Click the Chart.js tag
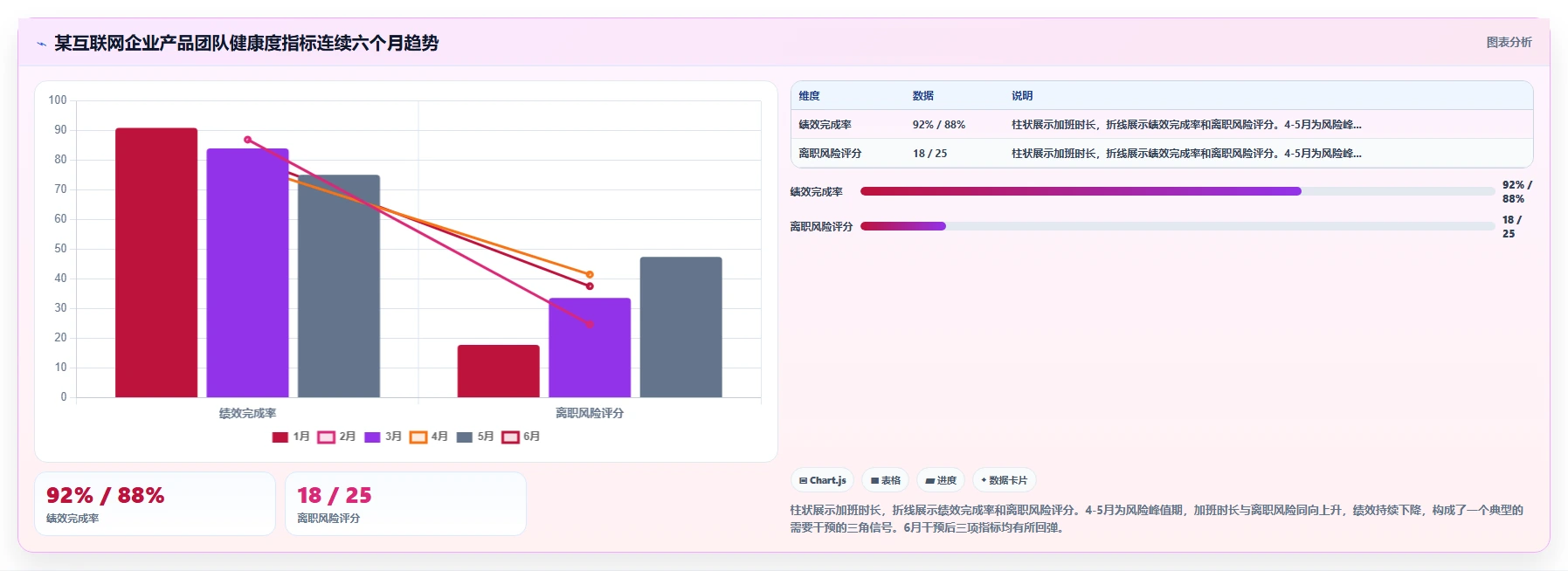The width and height of the screenshot is (1568, 571). tap(822, 480)
